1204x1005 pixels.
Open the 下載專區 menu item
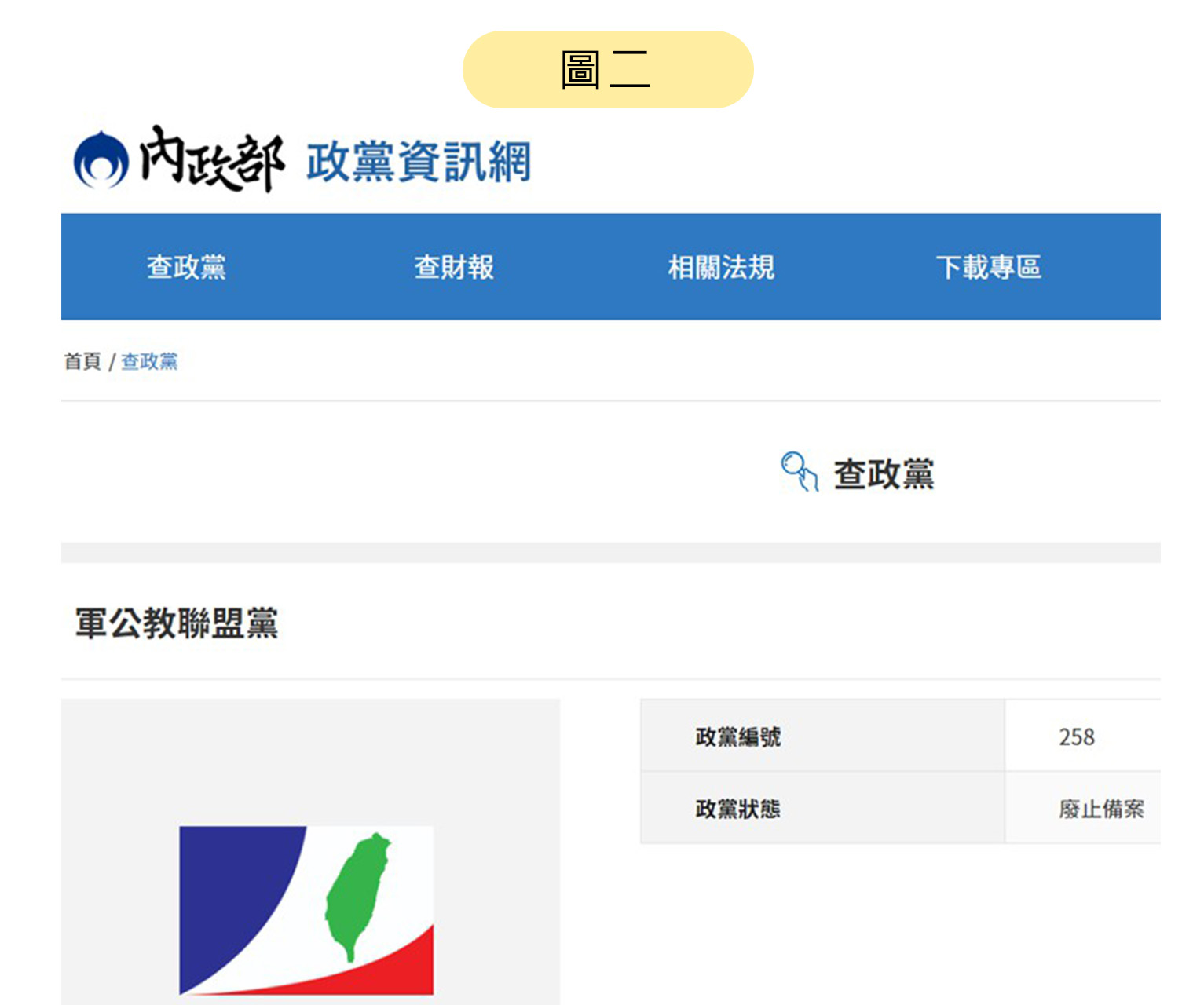(988, 267)
